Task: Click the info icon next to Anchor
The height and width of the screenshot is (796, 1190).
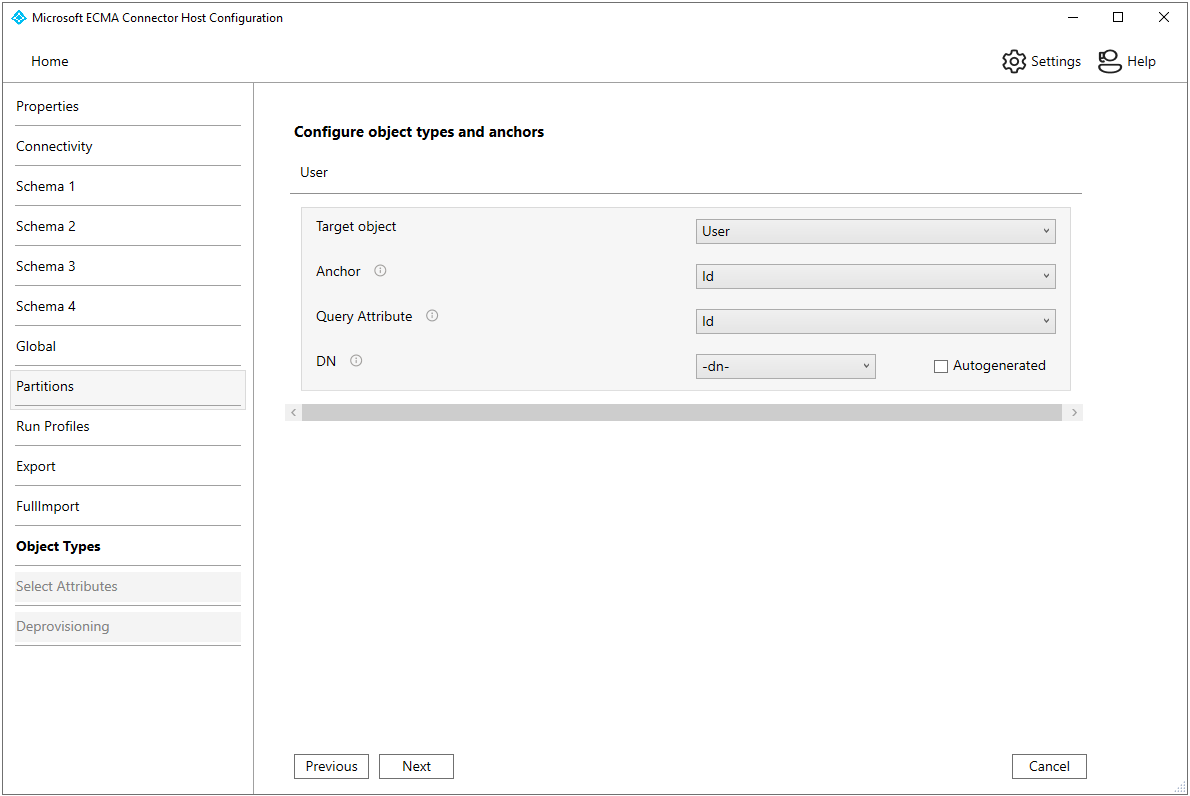Action: point(380,271)
